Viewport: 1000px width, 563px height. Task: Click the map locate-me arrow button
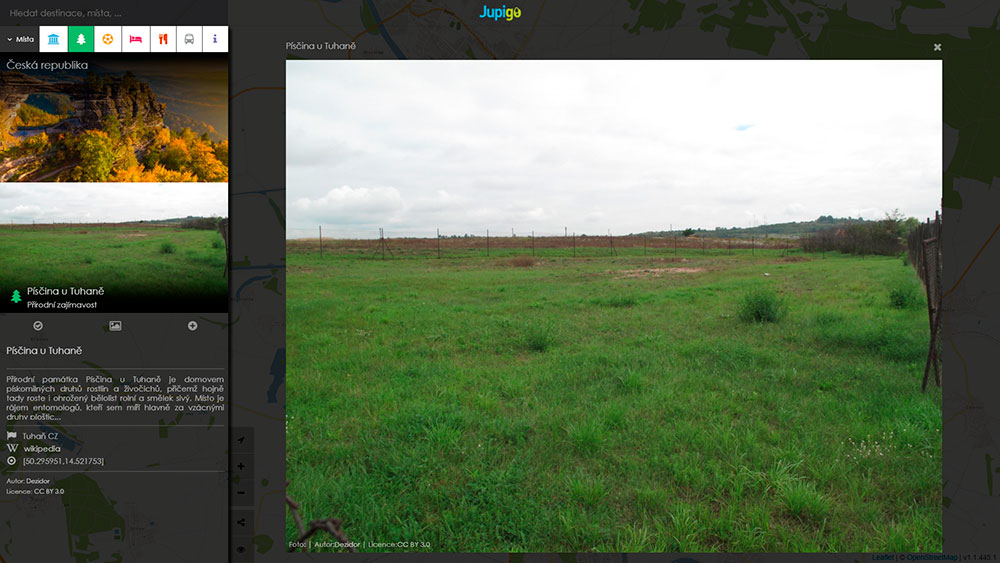point(241,440)
